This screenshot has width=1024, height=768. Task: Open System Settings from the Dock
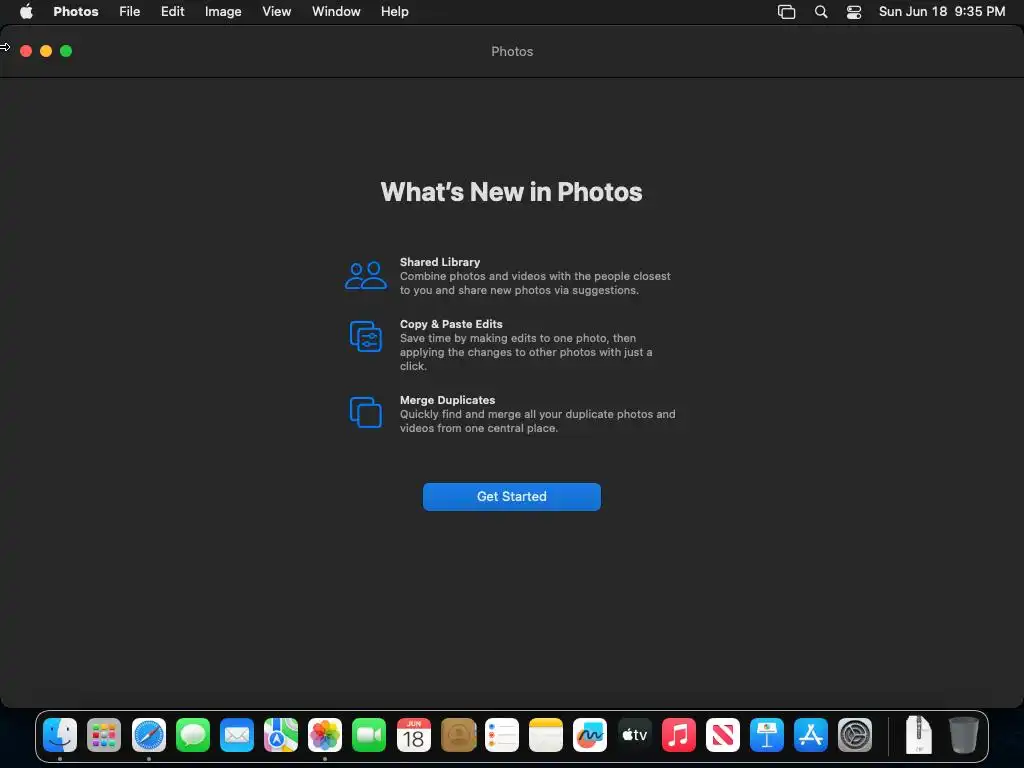click(x=855, y=735)
